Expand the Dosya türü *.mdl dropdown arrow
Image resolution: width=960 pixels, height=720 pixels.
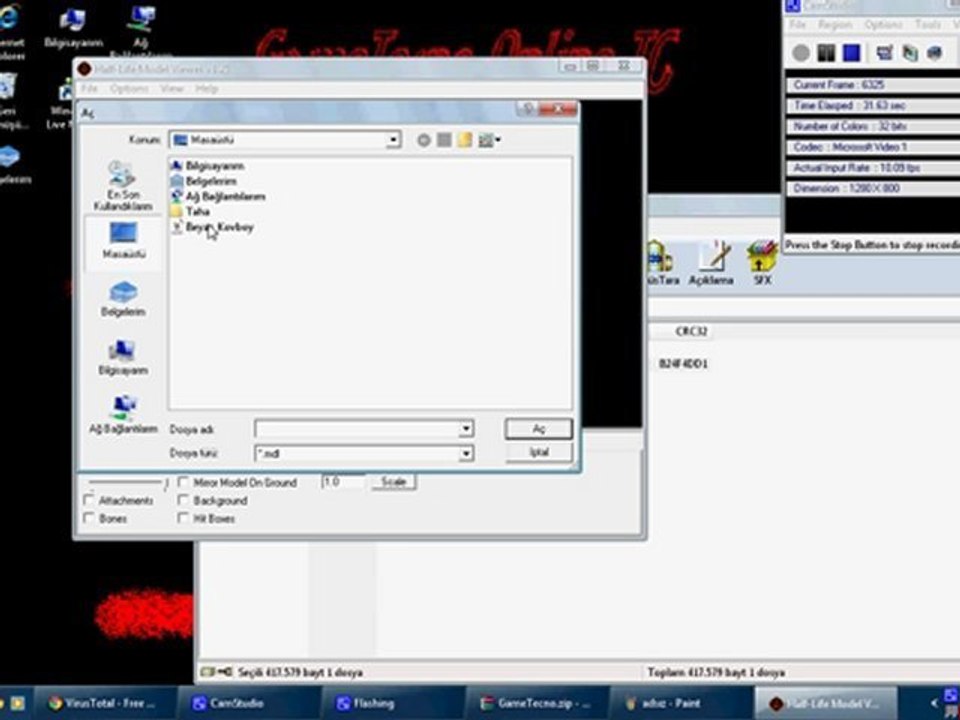(x=466, y=454)
